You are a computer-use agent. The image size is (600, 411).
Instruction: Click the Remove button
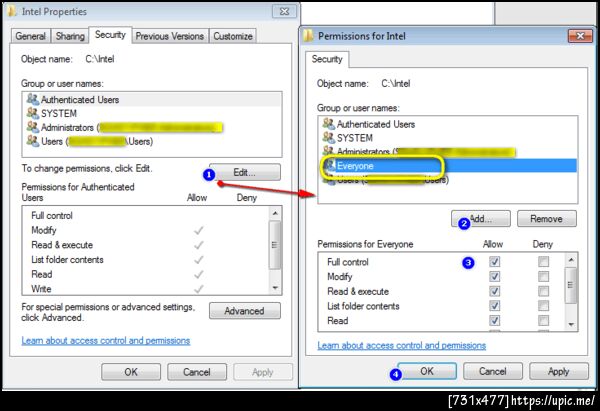point(546,219)
